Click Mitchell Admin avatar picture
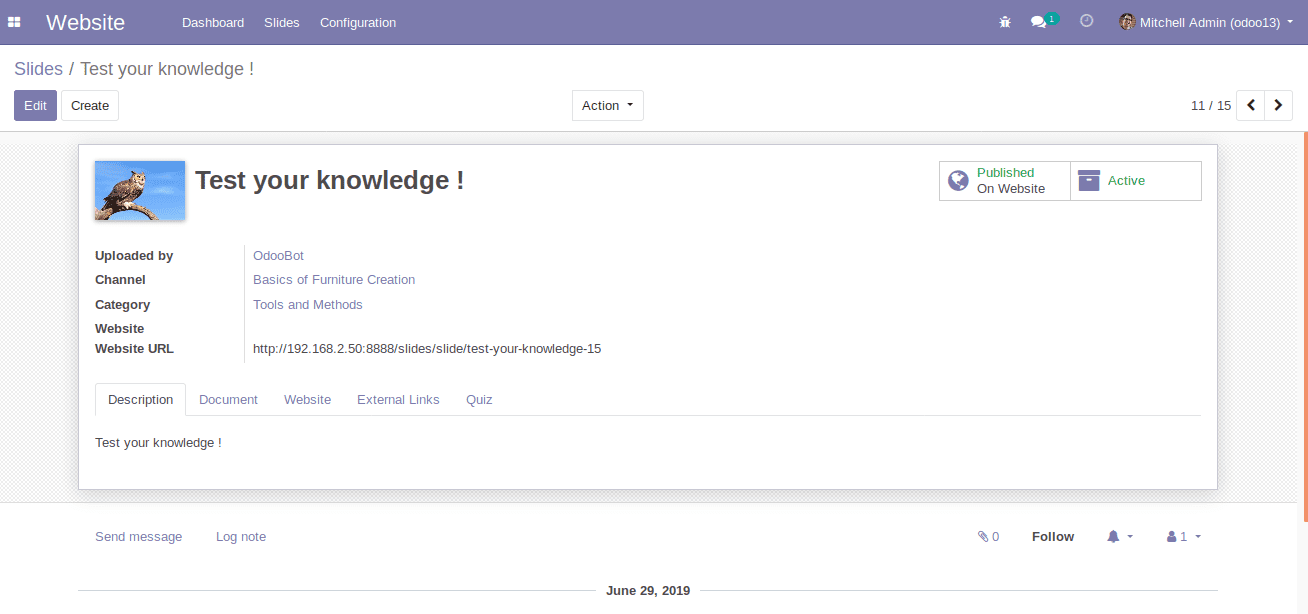Viewport: 1308px width, 614px height. pos(1127,22)
